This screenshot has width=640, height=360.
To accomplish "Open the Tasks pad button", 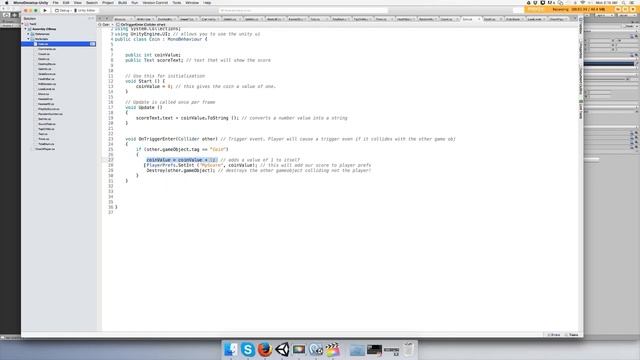I will pyautogui.click(x=572, y=335).
